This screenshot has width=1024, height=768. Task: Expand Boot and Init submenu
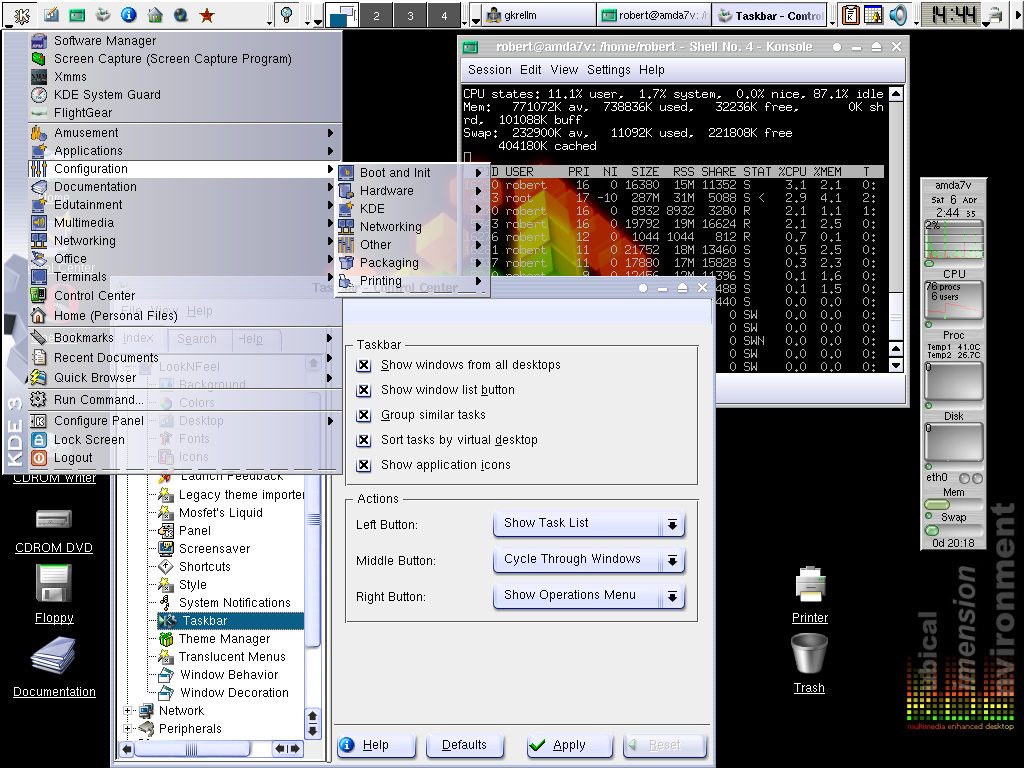click(411, 172)
